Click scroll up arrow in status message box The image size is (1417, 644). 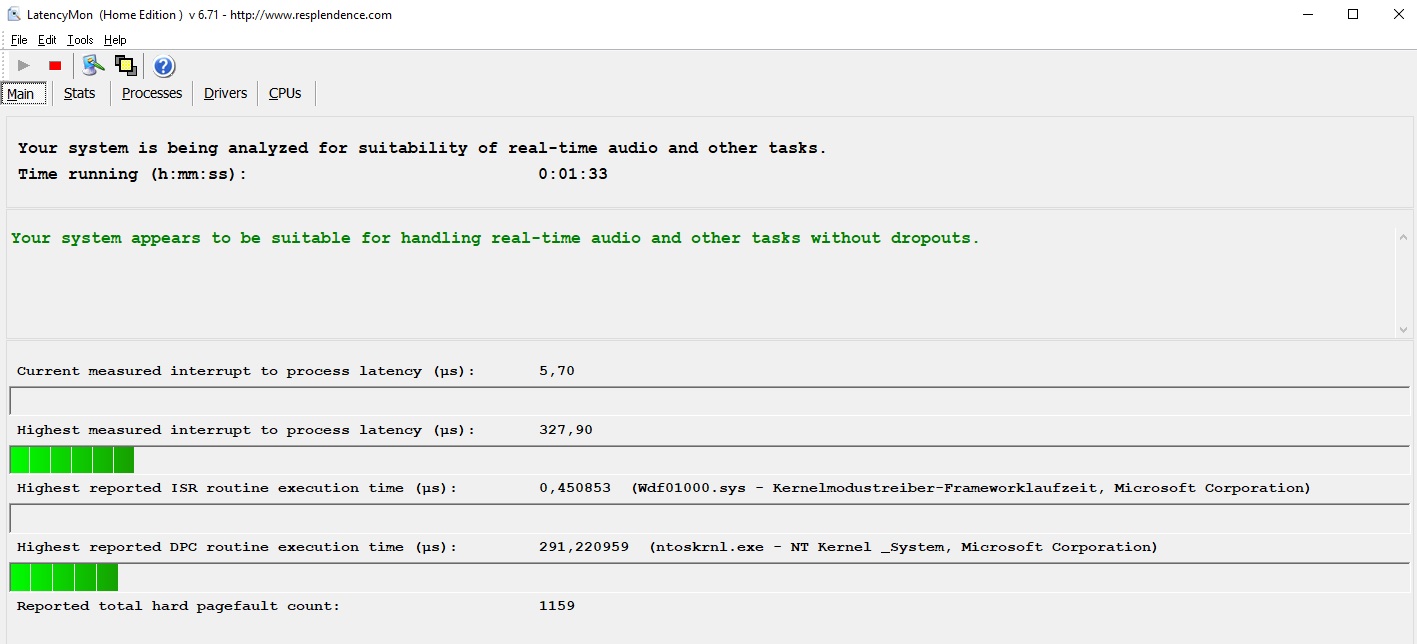1402,238
